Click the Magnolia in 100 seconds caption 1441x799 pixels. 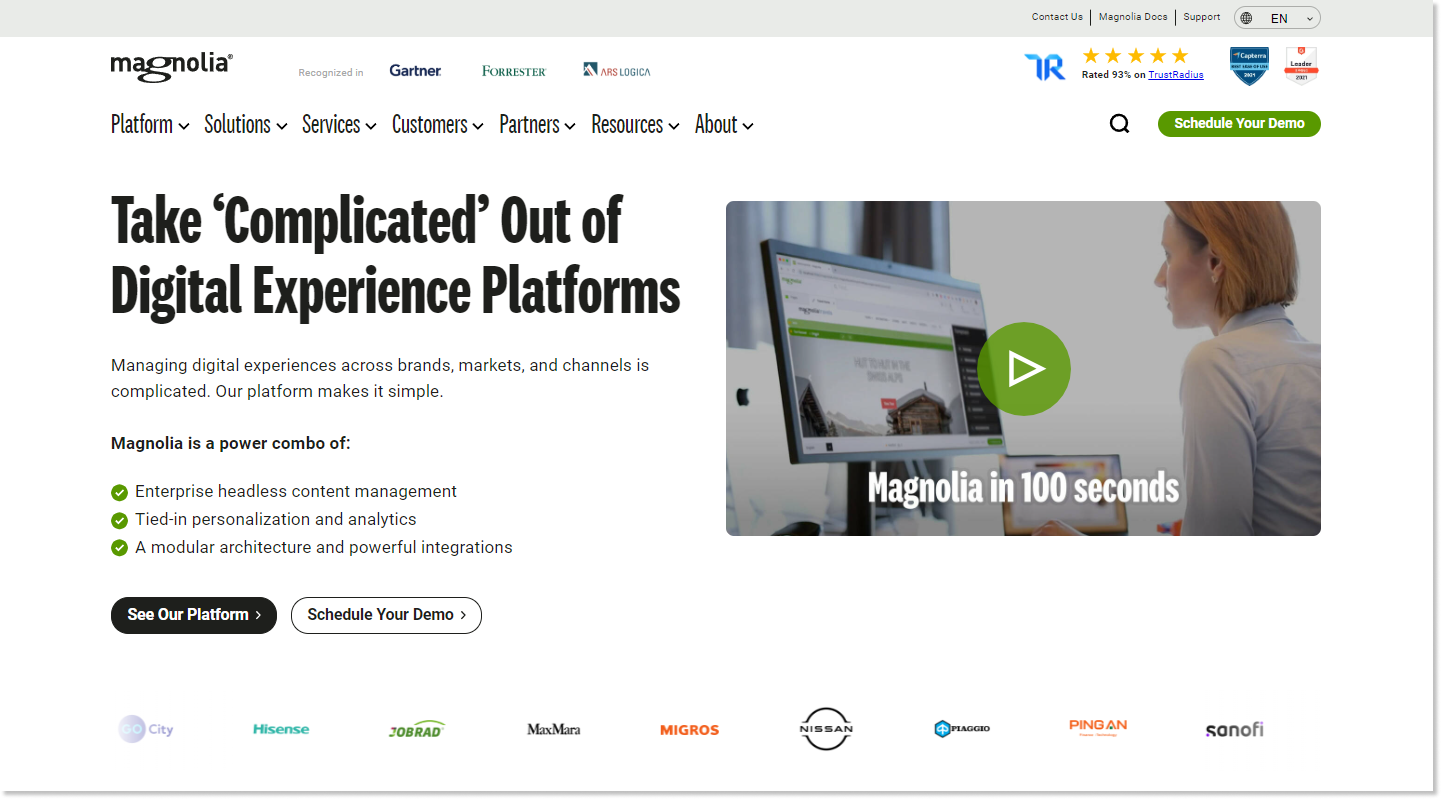pos(1023,488)
